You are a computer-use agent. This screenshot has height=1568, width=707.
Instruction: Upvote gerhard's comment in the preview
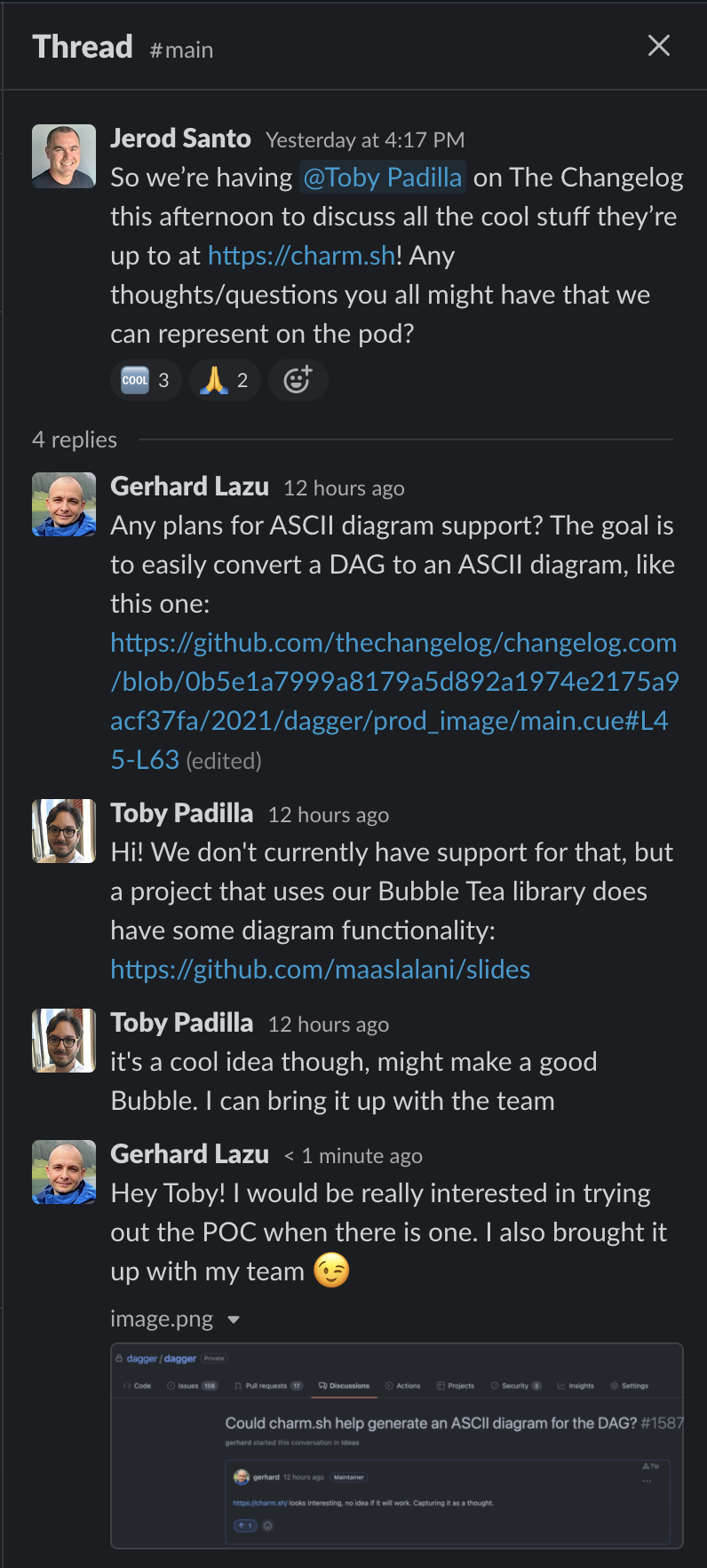point(245,1525)
